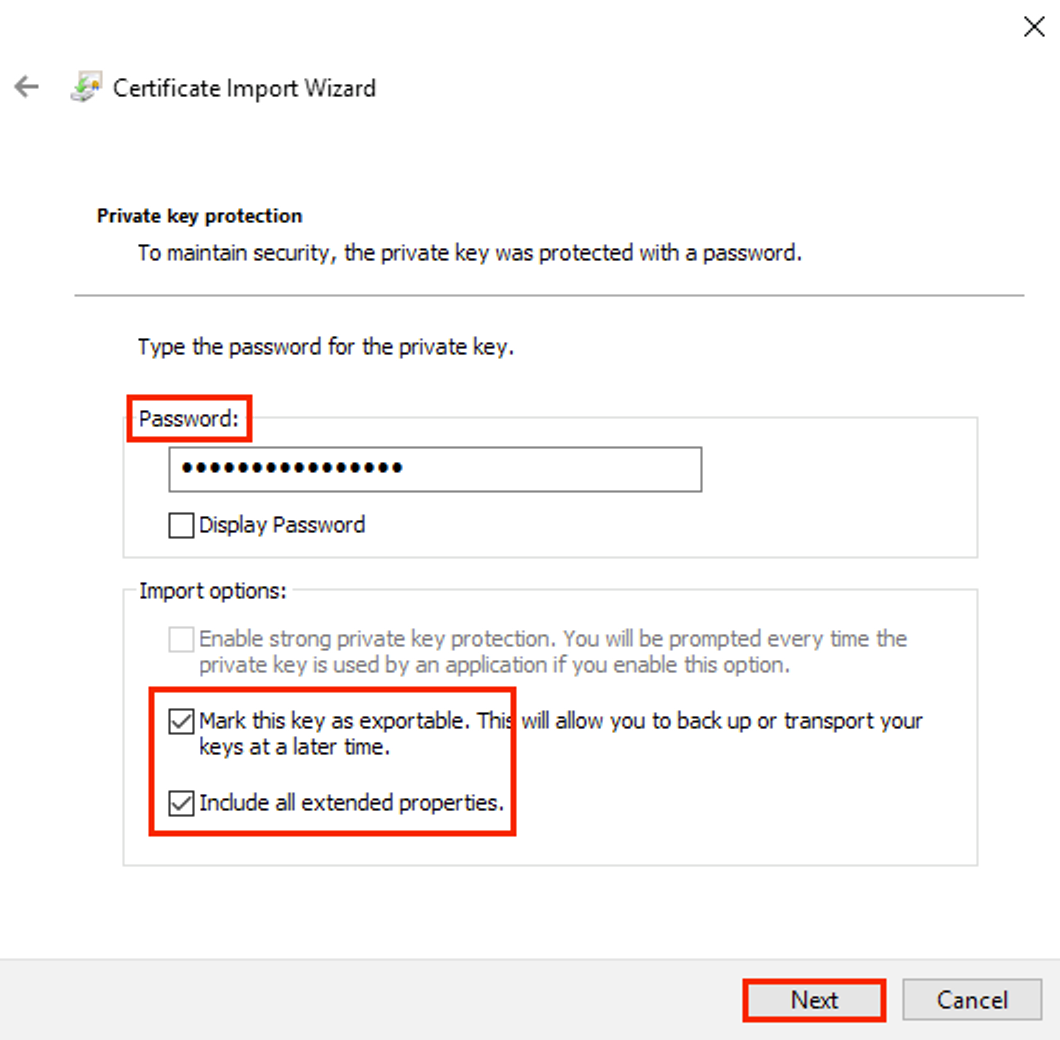Focus the private key password field
The height and width of the screenshot is (1040, 1060).
[x=435, y=469]
